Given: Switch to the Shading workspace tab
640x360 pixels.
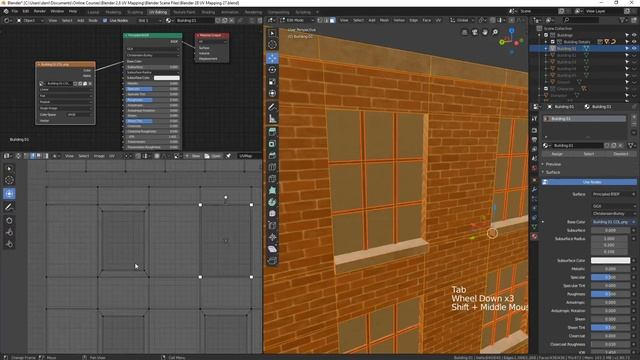Looking at the screenshot, I should 208,12.
